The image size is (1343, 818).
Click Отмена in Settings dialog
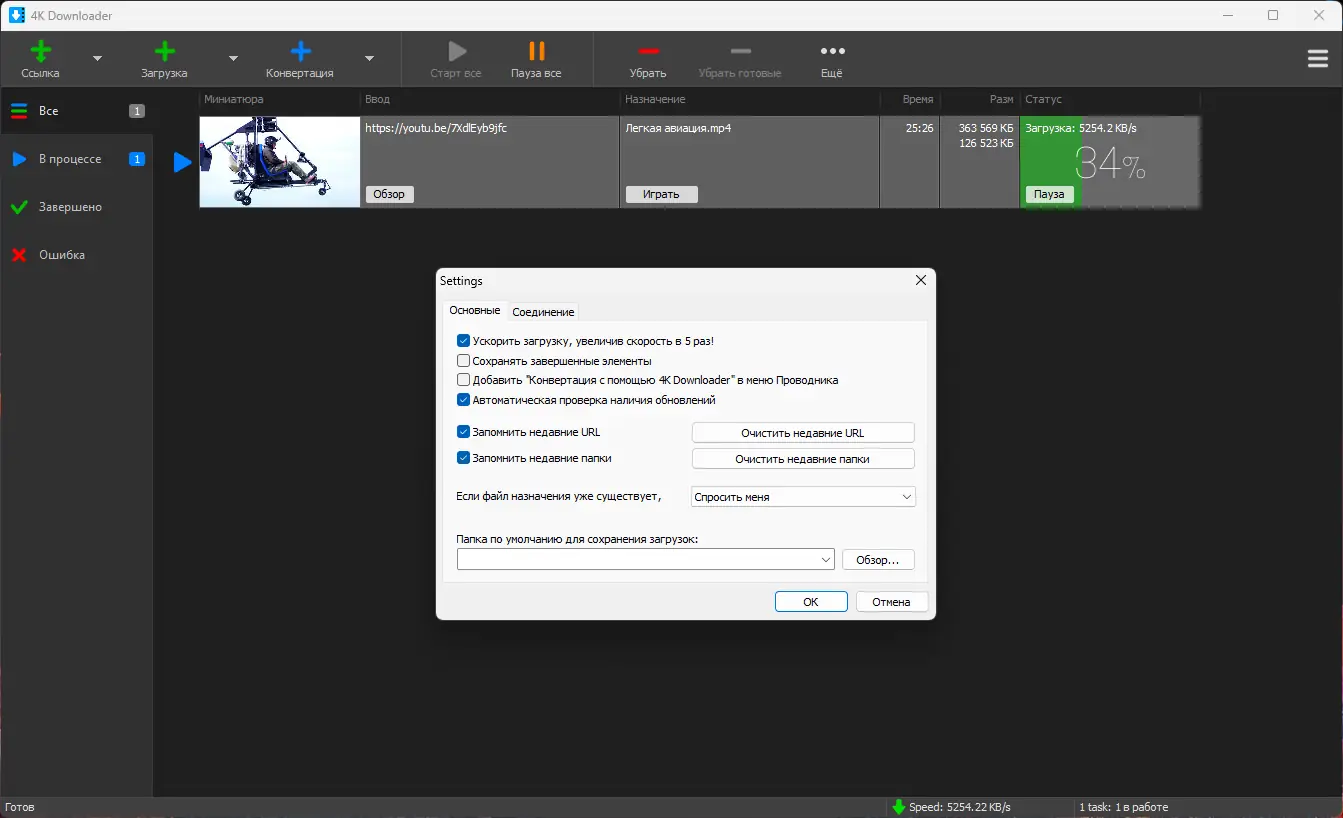point(891,602)
